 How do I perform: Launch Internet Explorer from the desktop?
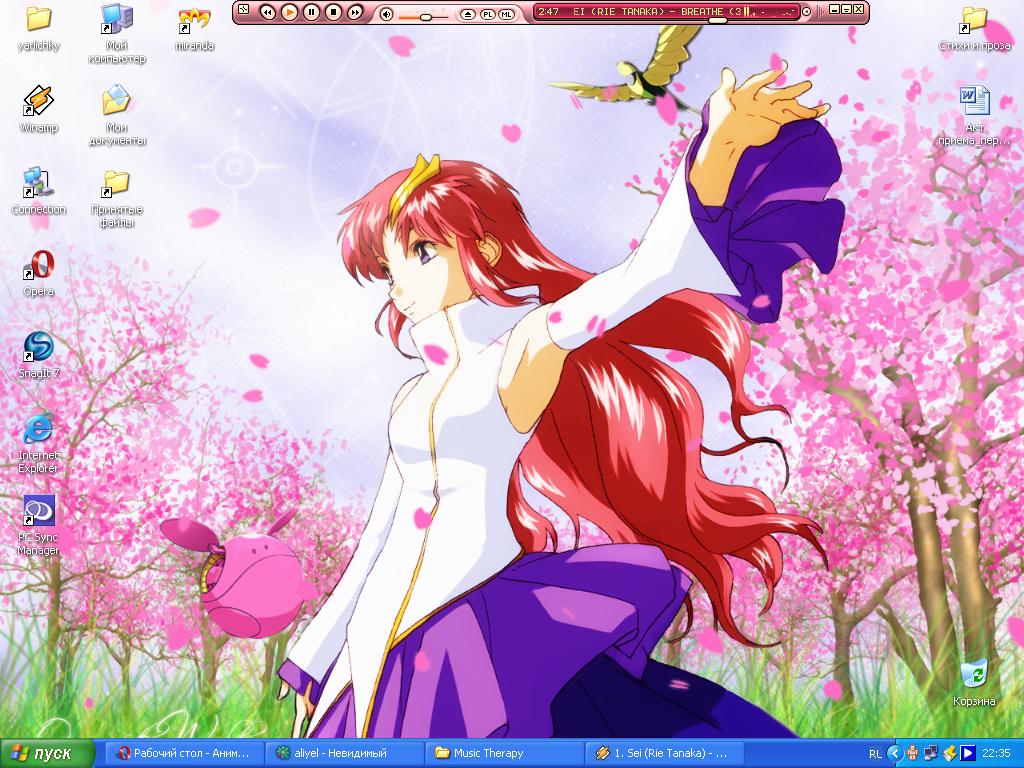[39, 443]
